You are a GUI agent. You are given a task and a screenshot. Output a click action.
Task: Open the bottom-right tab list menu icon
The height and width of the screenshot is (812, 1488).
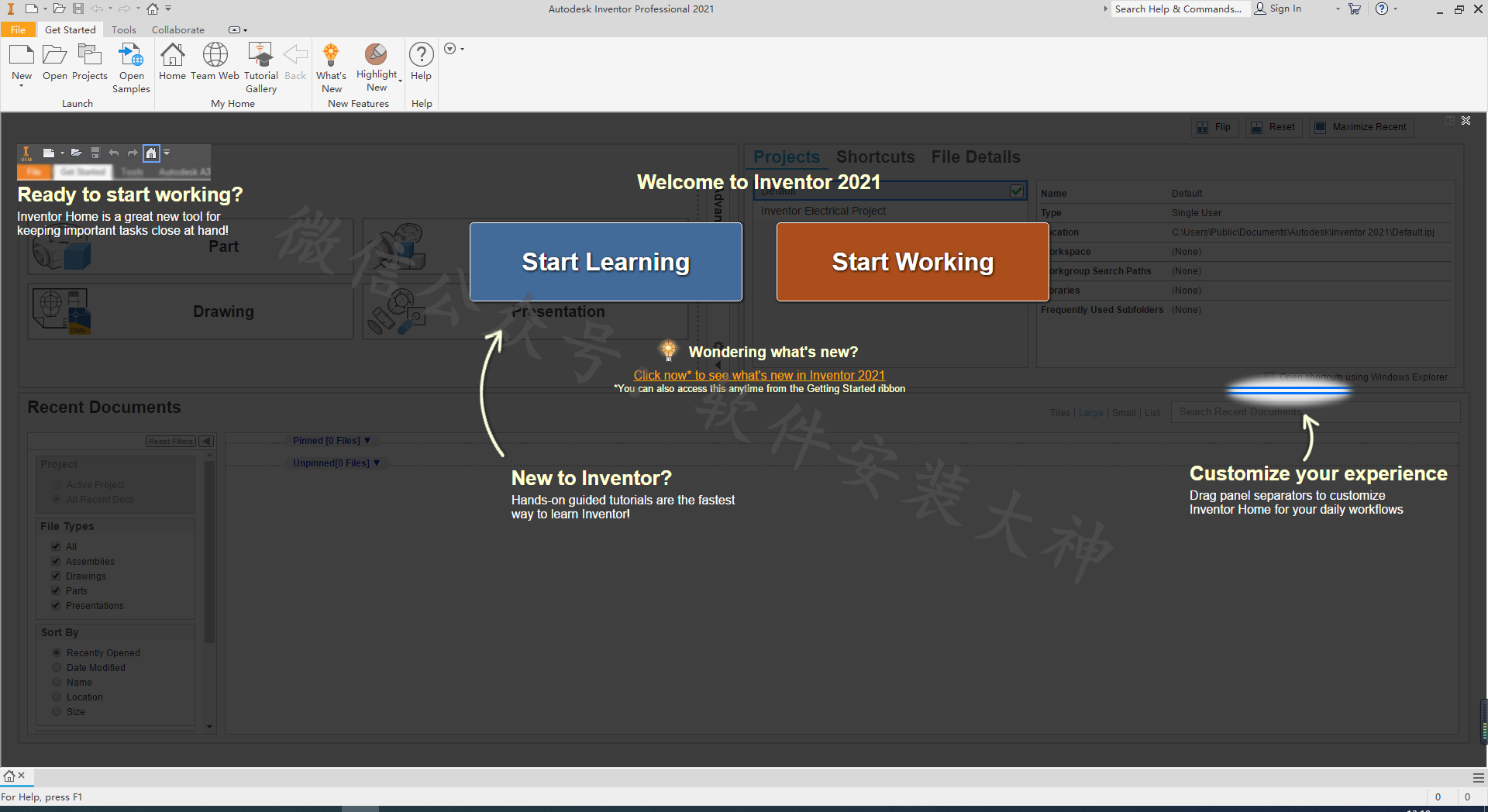pyautogui.click(x=1479, y=777)
